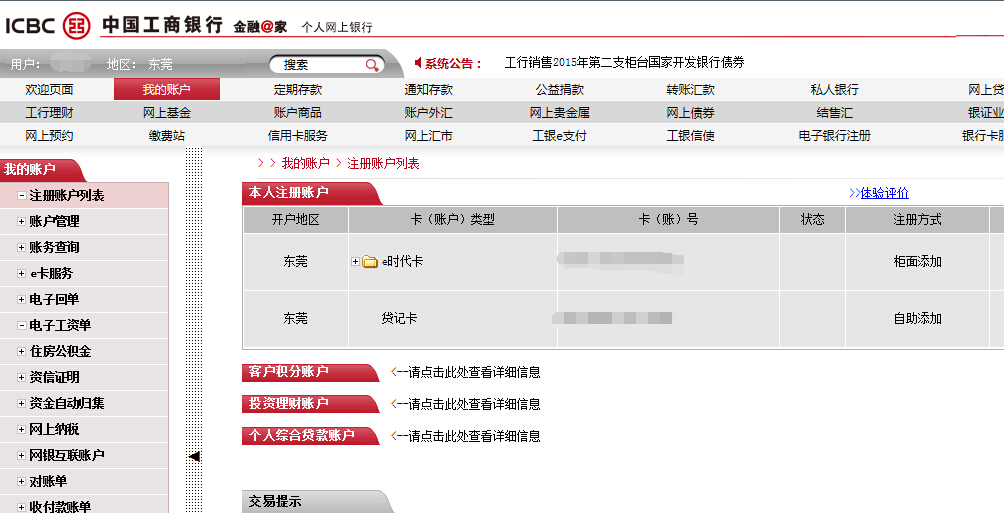Click the bond sales announcement text
Image resolution: width=1004 pixels, height=513 pixels.
click(x=624, y=63)
